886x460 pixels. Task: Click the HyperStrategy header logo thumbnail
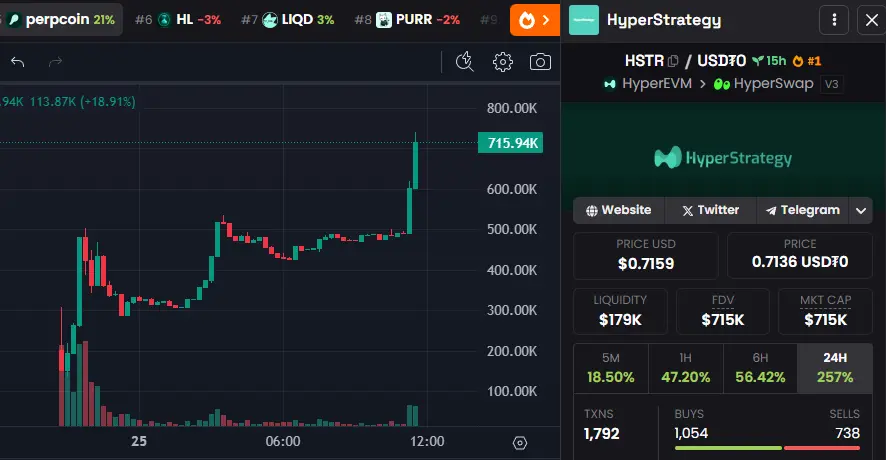[584, 20]
